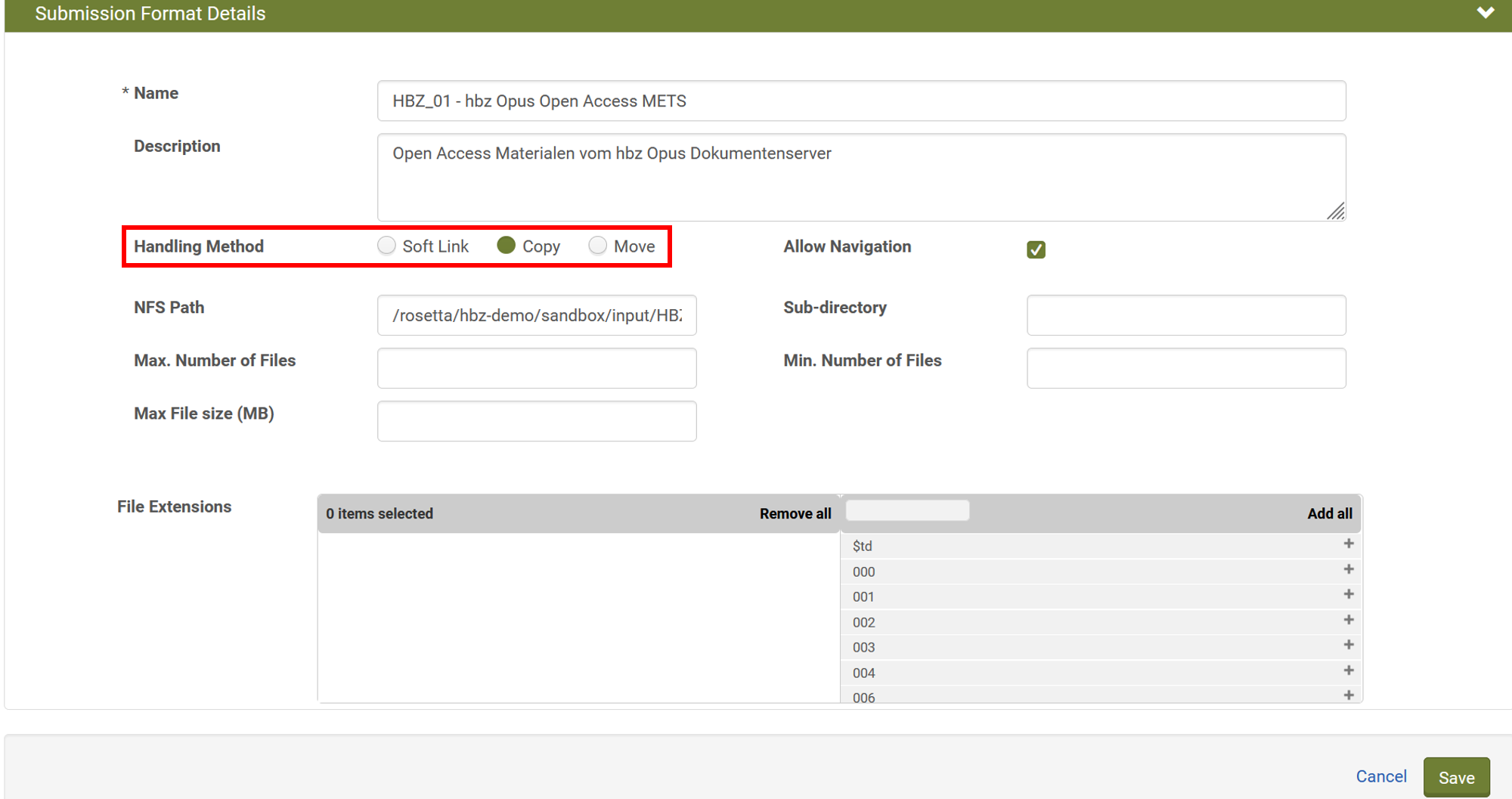Add the 000 extension to selected items
1512x799 pixels.
click(1349, 569)
